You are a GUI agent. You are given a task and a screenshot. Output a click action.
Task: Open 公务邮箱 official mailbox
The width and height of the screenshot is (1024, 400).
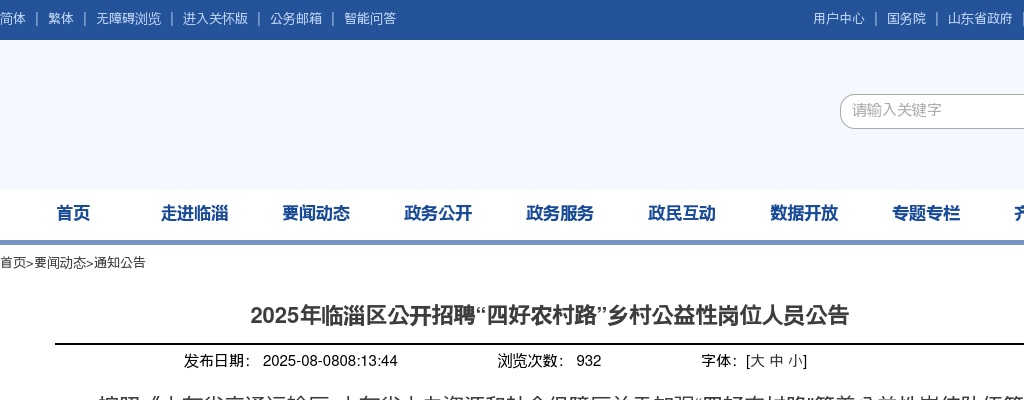(296, 19)
